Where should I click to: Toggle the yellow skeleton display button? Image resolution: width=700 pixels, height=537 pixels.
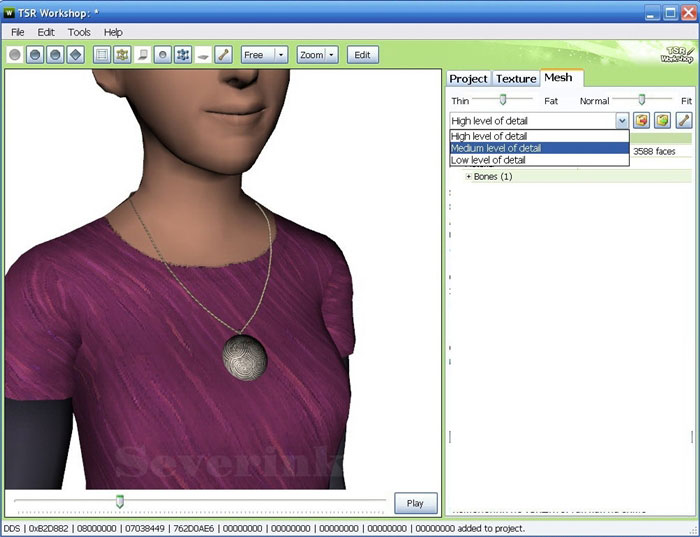[122, 55]
